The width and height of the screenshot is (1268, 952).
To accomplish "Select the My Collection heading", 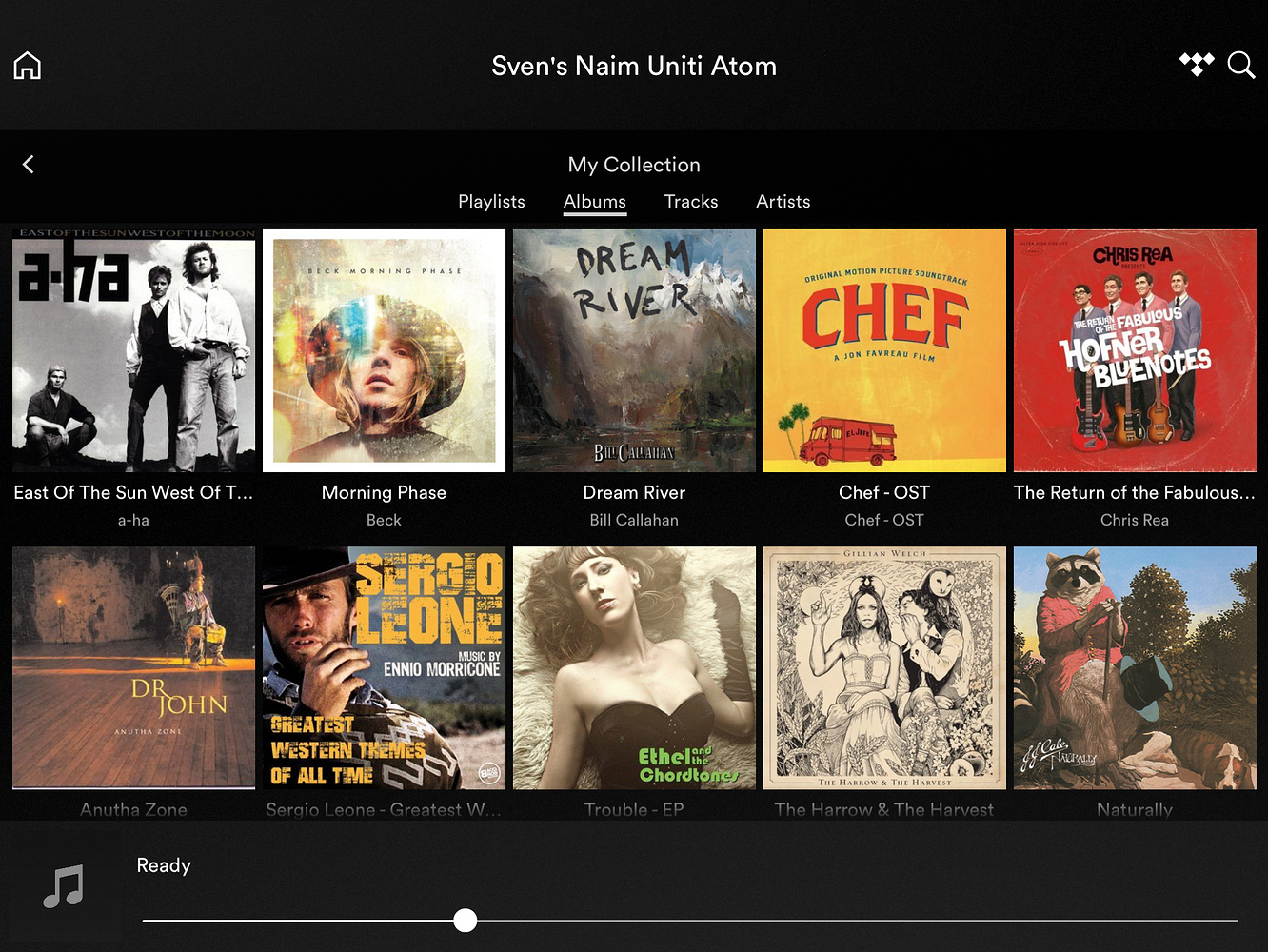I will (x=634, y=164).
